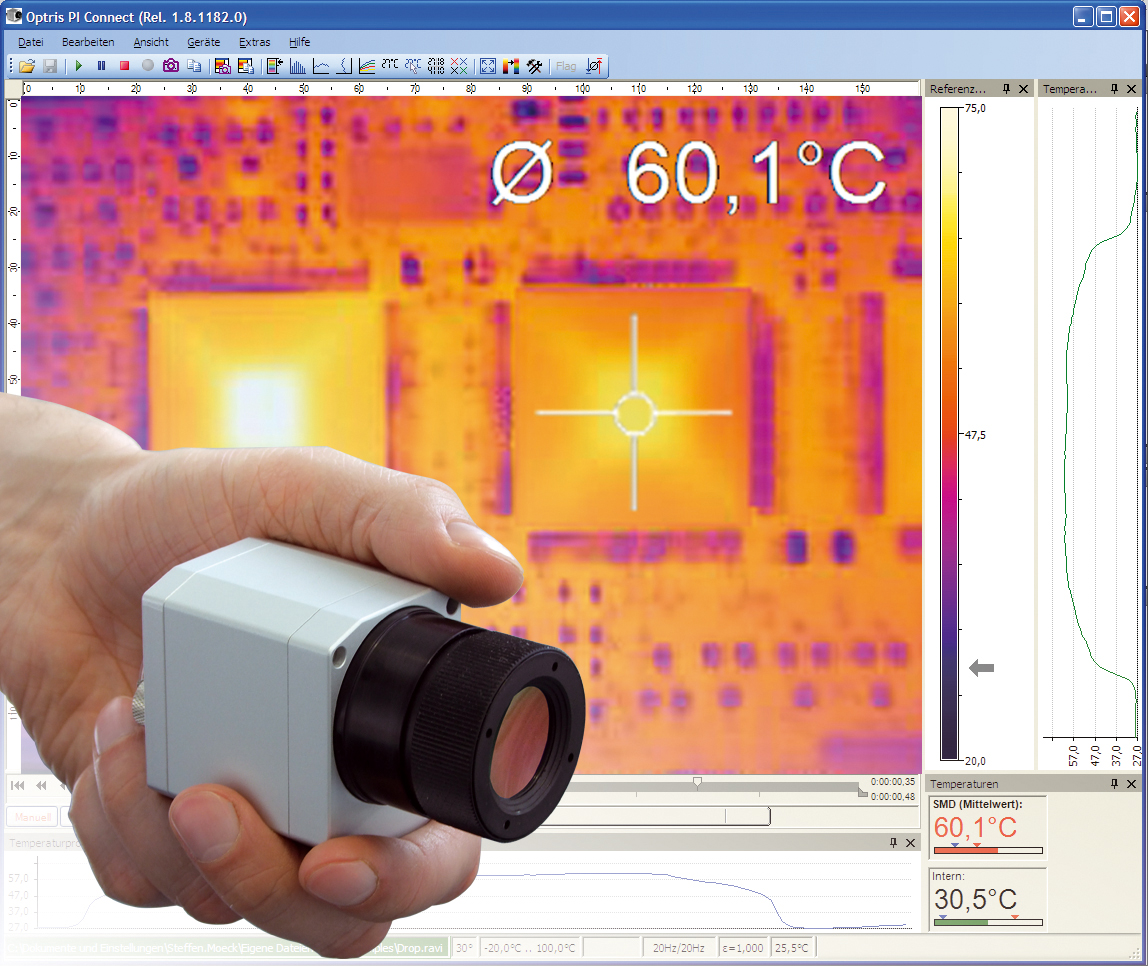Take a snapshot with the camera icon
The image size is (1148, 966).
[x=171, y=66]
